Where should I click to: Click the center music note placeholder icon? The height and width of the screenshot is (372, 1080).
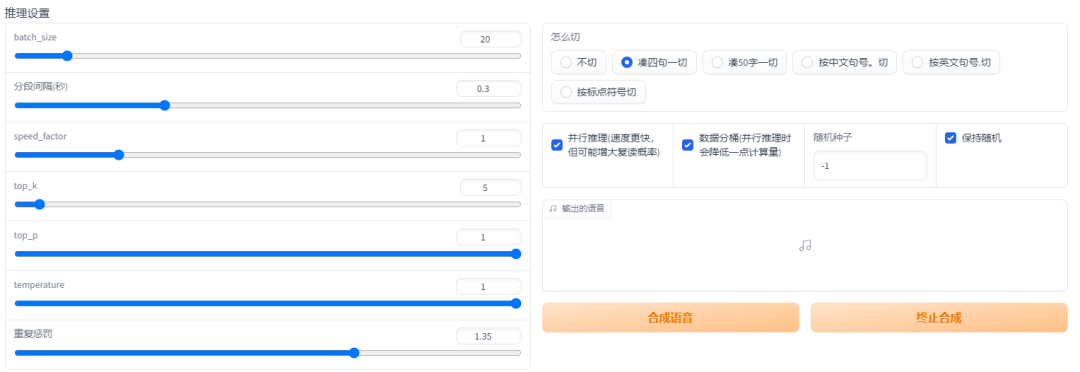tap(805, 245)
